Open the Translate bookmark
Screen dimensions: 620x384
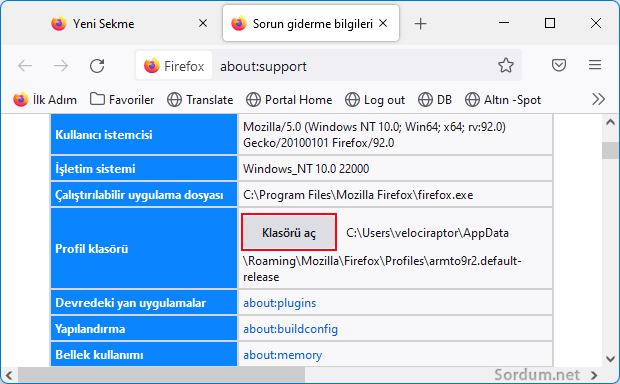coord(200,100)
